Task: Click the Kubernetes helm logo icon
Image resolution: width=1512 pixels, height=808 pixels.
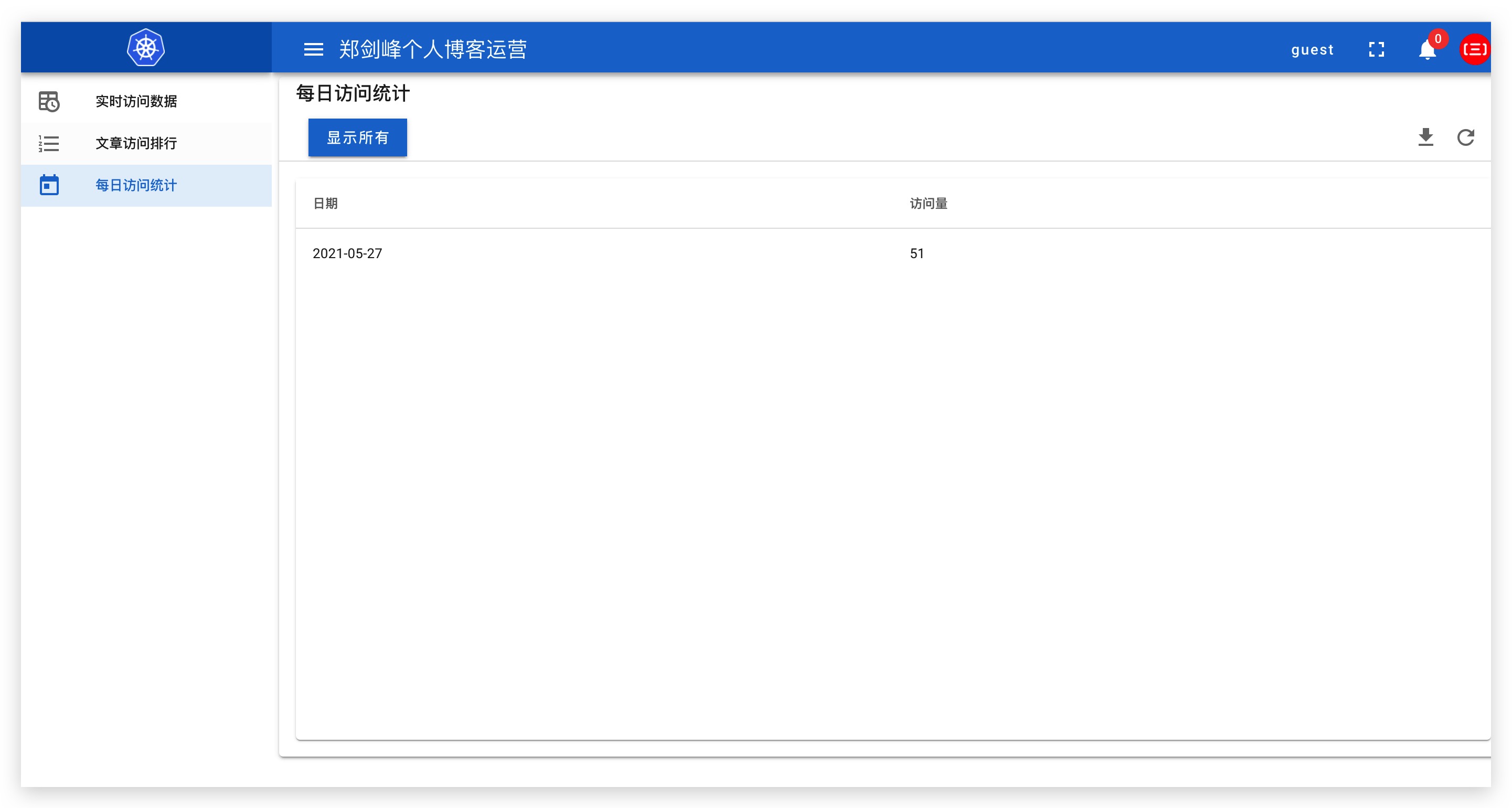Action: (145, 48)
